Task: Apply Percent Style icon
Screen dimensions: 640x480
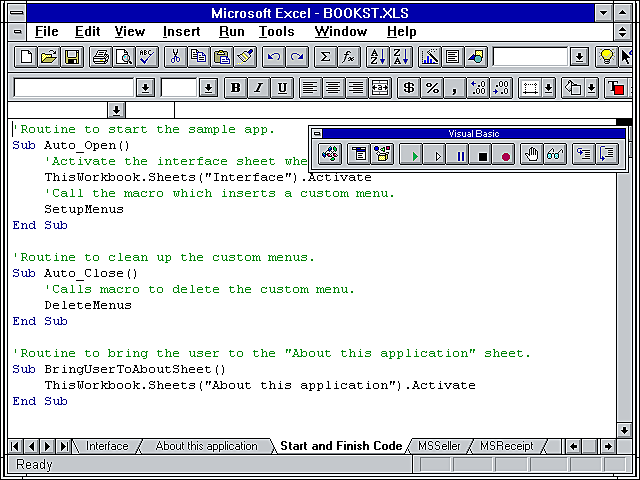Action: click(432, 87)
